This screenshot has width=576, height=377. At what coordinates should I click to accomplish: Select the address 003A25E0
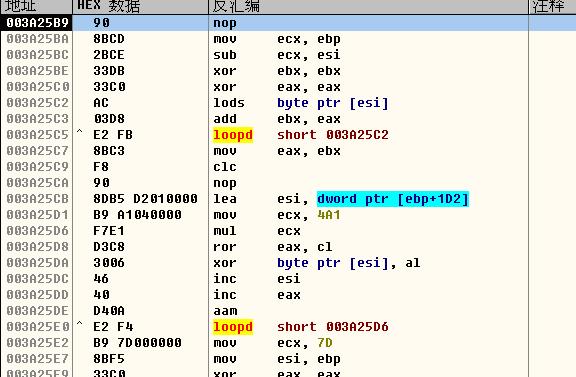(37, 327)
